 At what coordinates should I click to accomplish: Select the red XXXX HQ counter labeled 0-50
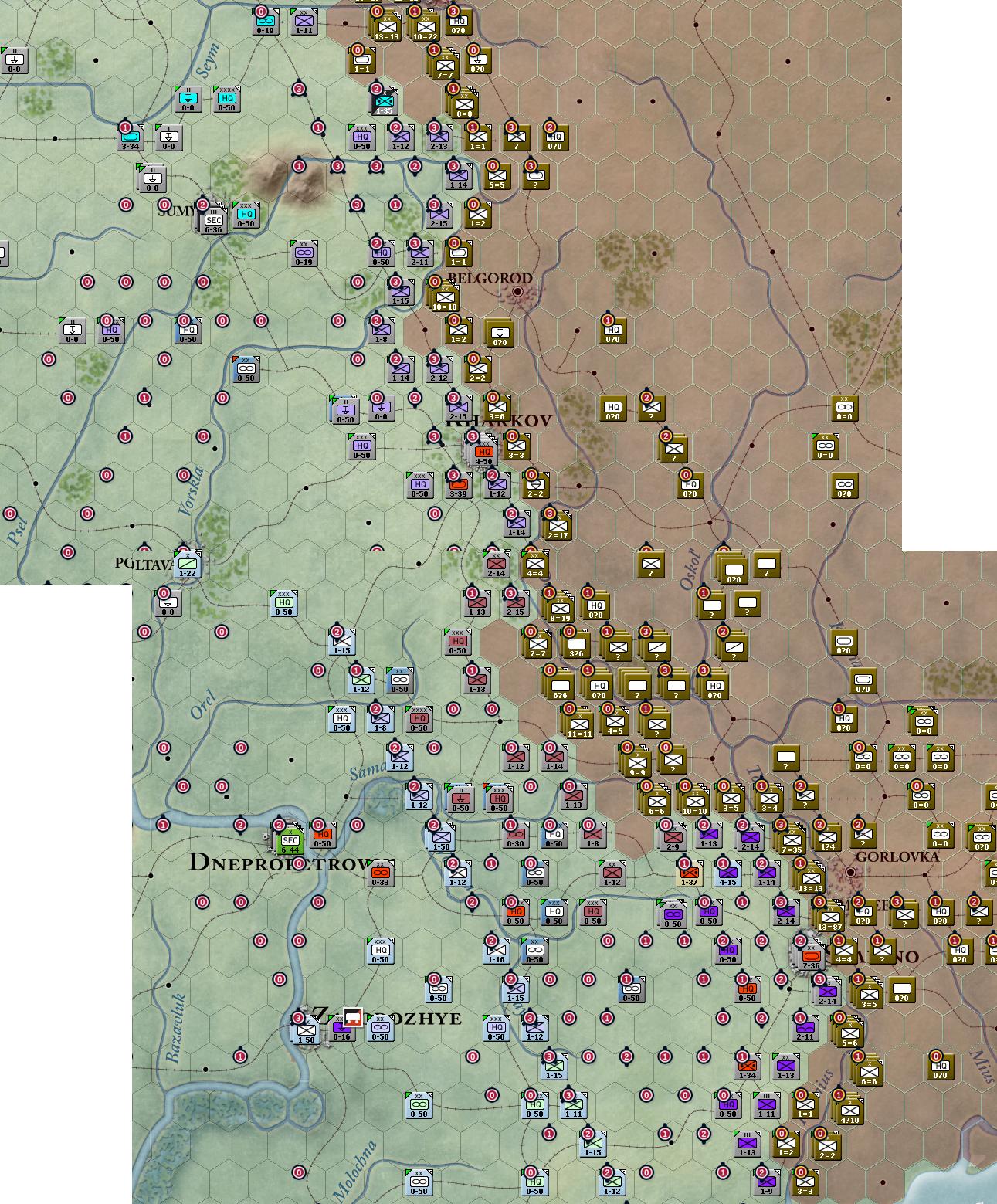point(419,717)
